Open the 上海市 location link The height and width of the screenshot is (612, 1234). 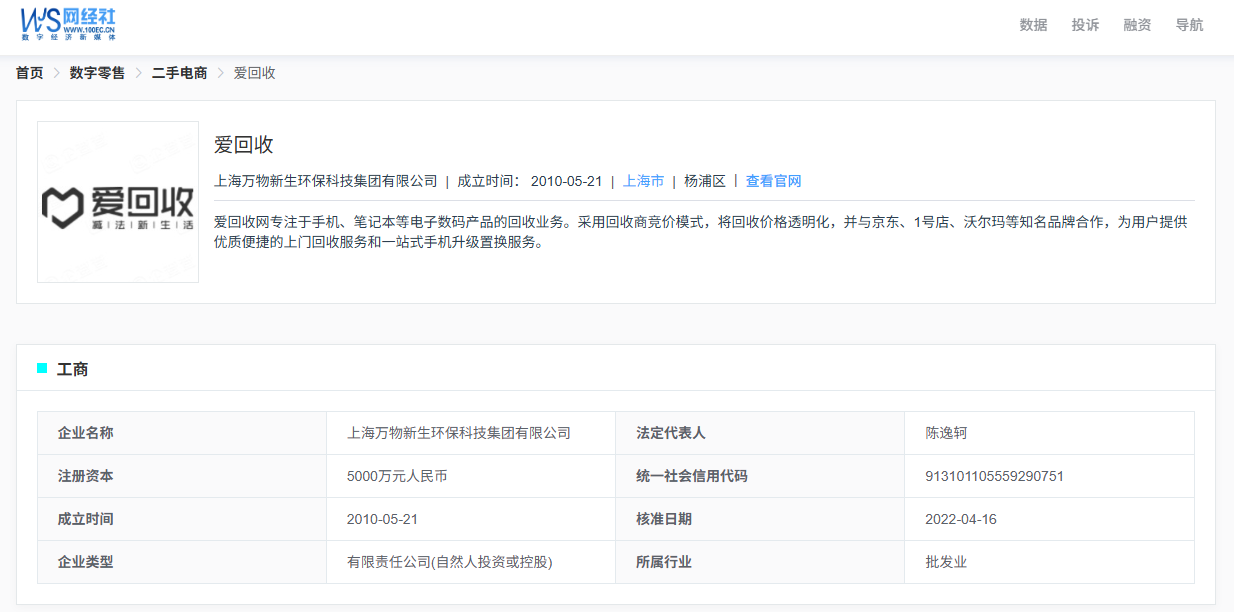click(x=643, y=181)
